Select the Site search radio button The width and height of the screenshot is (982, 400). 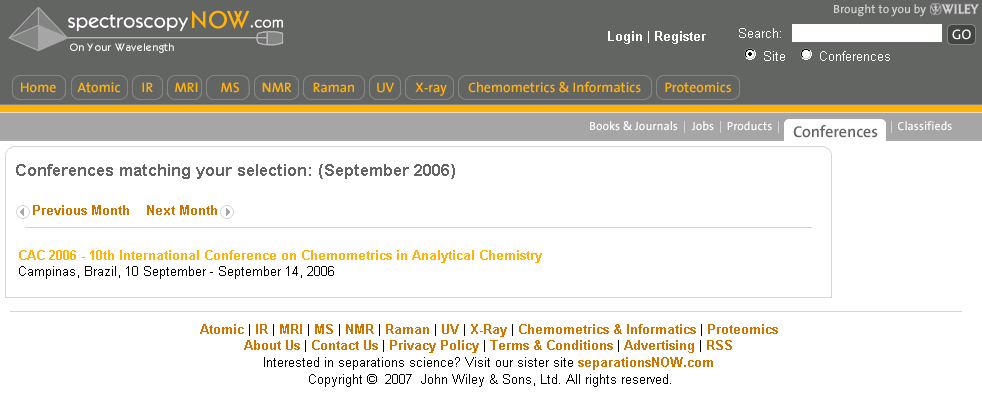point(750,55)
